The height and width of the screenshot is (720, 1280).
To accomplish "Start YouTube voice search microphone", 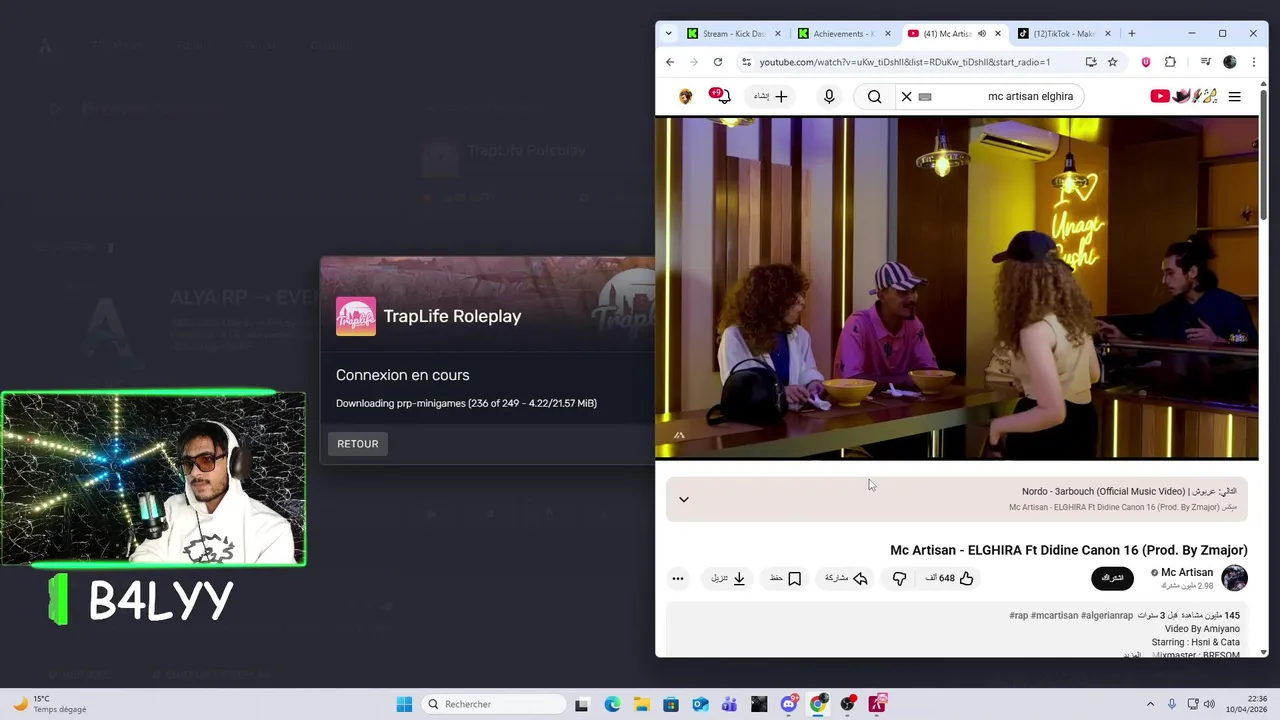I will [x=829, y=96].
